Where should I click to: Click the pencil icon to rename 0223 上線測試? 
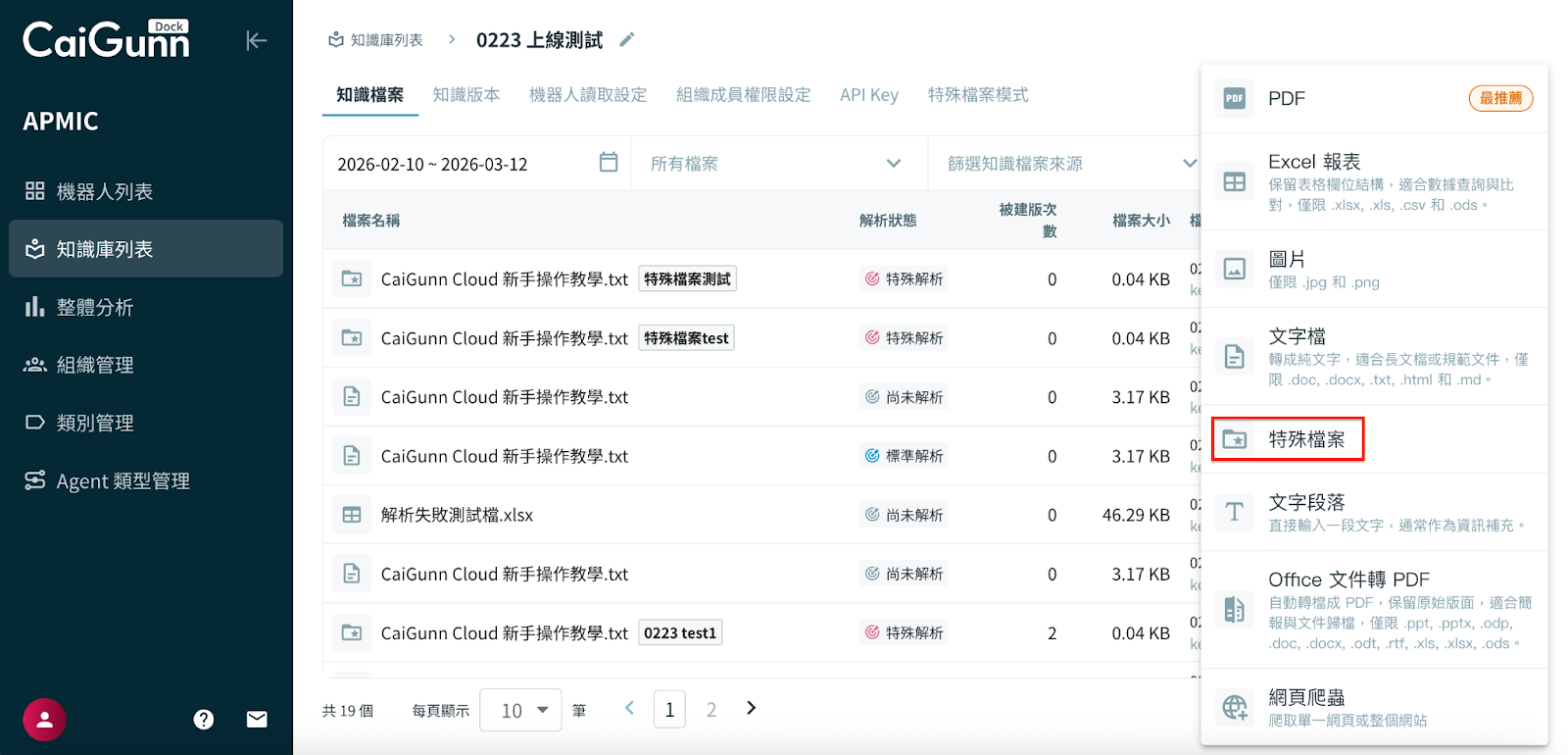click(627, 39)
